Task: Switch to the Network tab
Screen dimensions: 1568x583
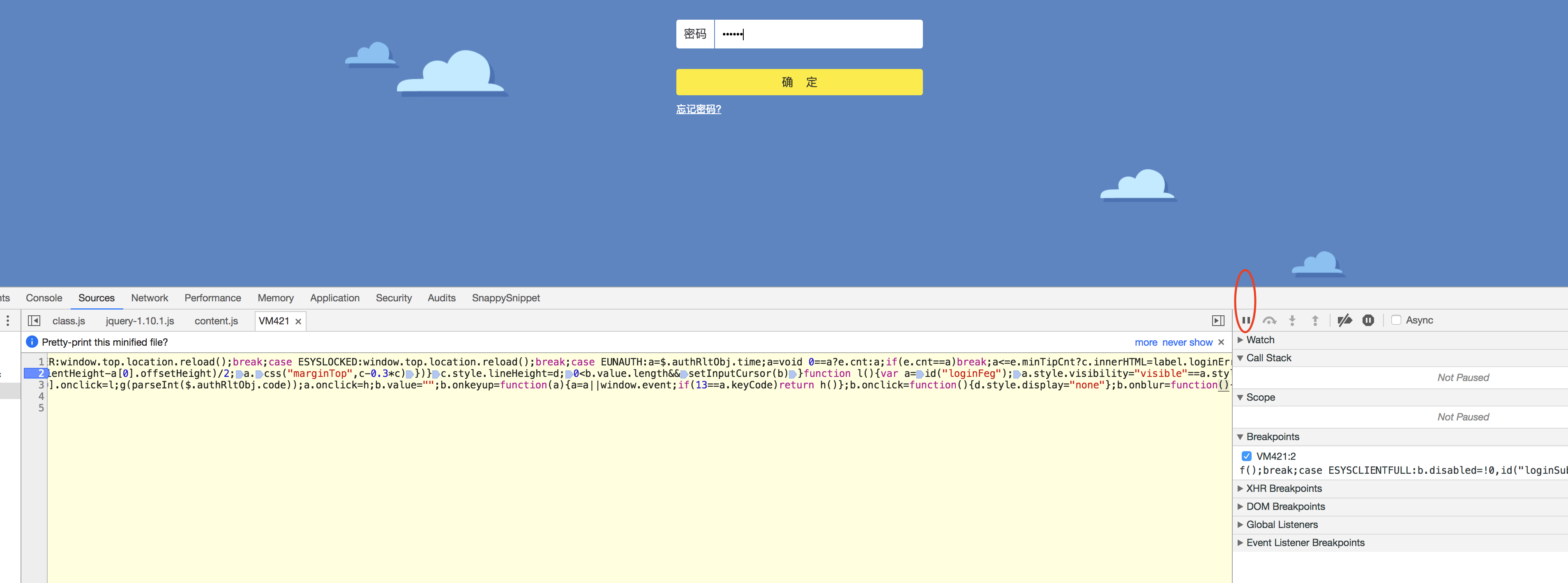Action: 149,298
